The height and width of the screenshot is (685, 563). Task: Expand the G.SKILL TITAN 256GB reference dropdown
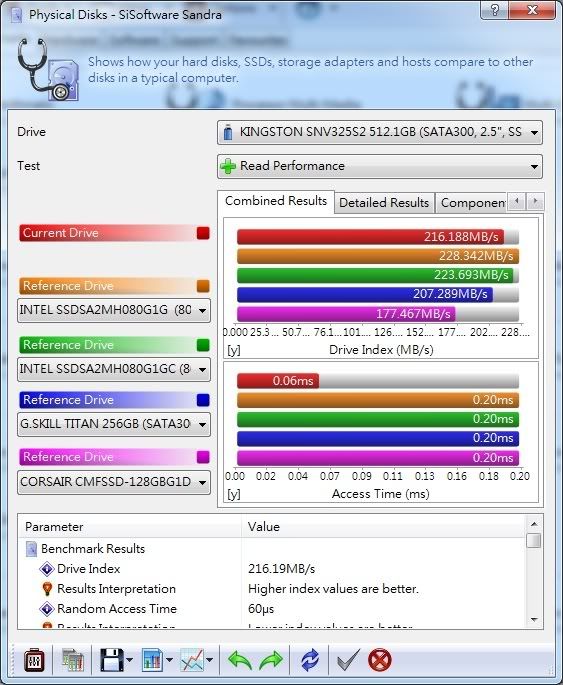(114, 424)
